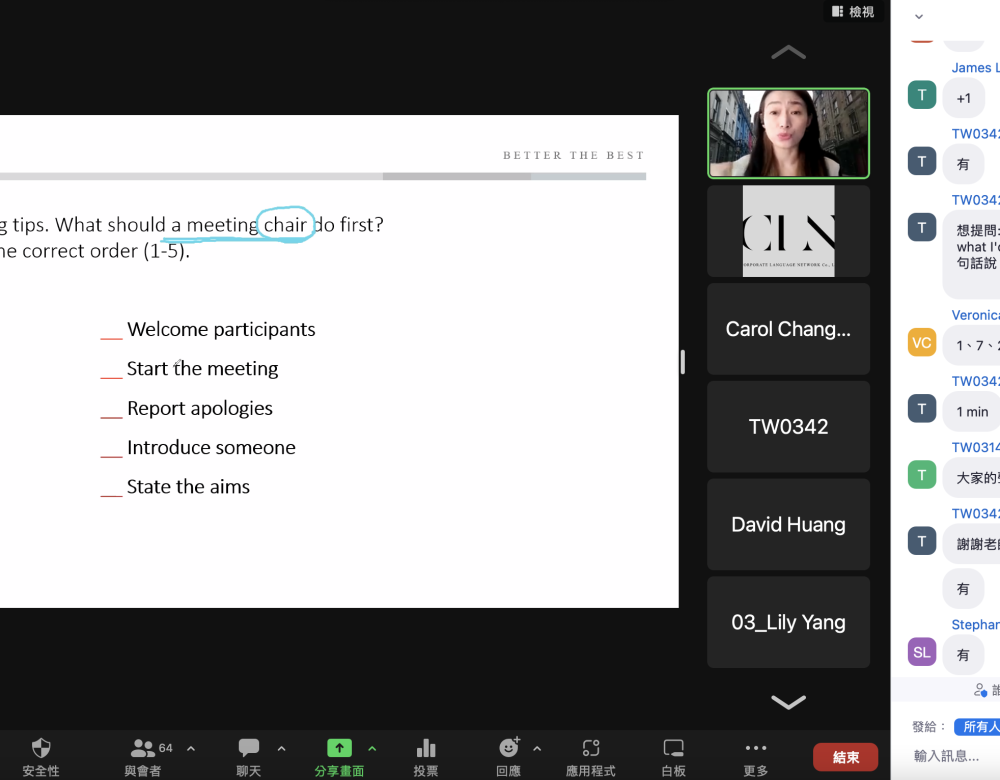Open the Participants (與會者) panel
This screenshot has width=1000, height=780.
click(x=143, y=748)
